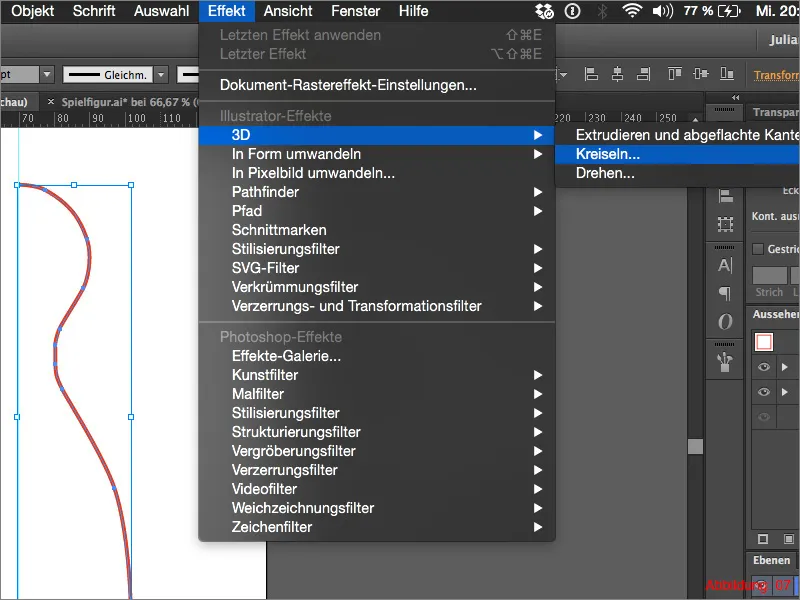This screenshot has height=600, width=800.
Task: Close the Spielfigur.ai document tab
Action: (x=51, y=102)
